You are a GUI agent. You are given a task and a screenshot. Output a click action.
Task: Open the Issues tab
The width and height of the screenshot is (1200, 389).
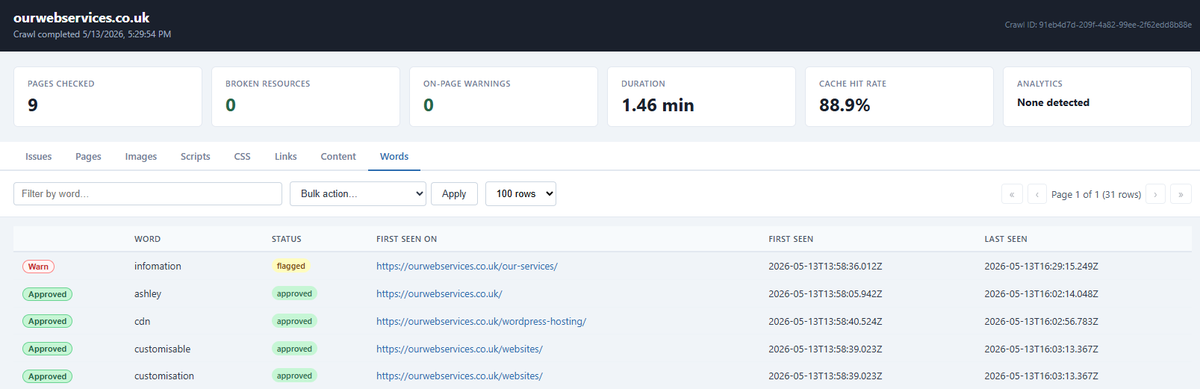point(38,157)
